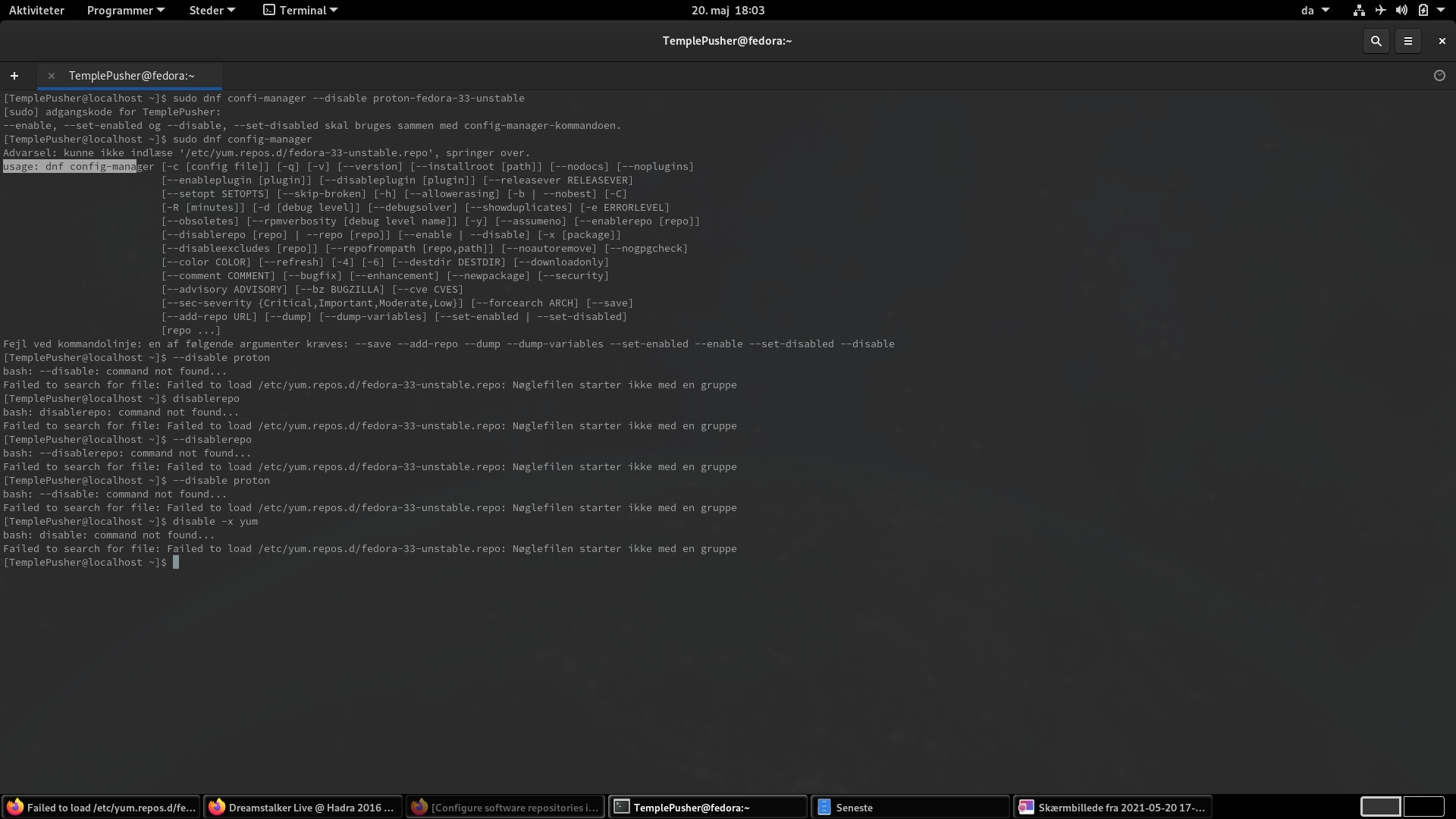Switch to Dreamstalker Live Firefox window

click(x=303, y=808)
